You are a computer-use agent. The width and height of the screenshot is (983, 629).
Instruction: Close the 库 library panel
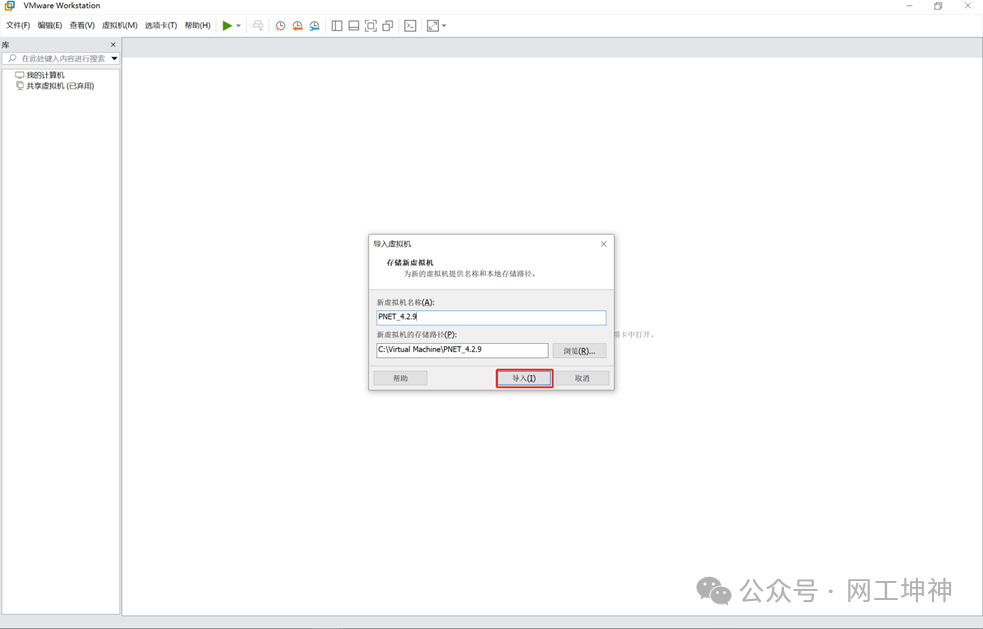[113, 45]
